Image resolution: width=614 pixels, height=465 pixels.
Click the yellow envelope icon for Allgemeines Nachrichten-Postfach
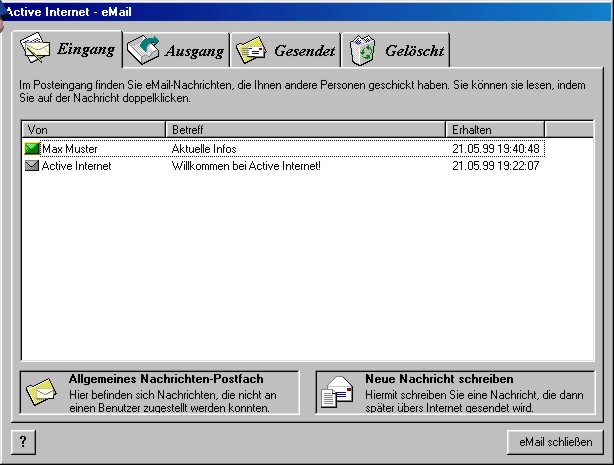pyautogui.click(x=41, y=391)
